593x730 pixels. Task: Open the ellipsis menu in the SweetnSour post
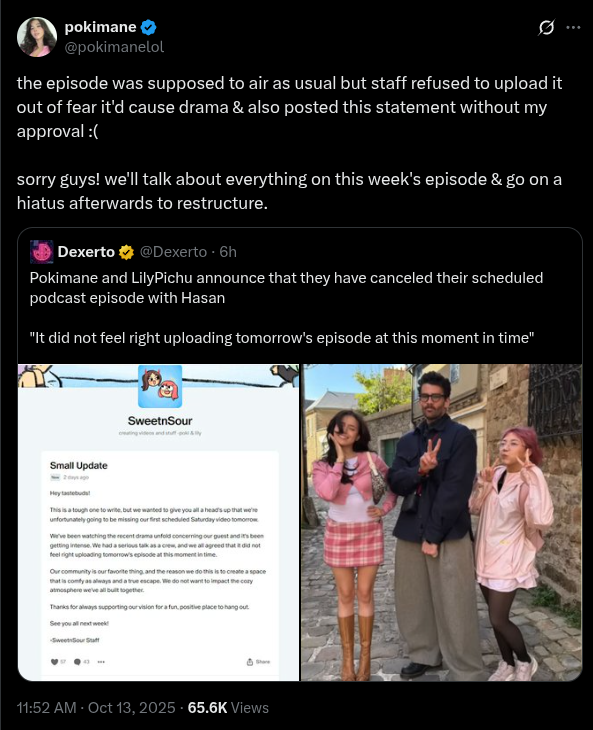(x=101, y=662)
